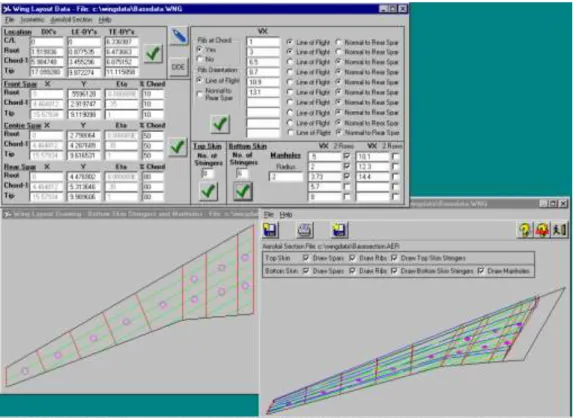
Task: Click Rear Spar Chord-1 Y field
Action: click(84, 187)
